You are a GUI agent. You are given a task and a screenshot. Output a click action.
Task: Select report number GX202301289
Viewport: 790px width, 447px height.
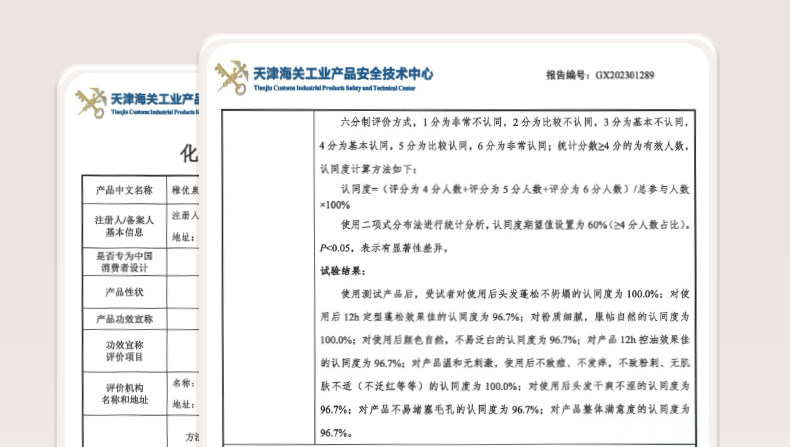point(625,75)
